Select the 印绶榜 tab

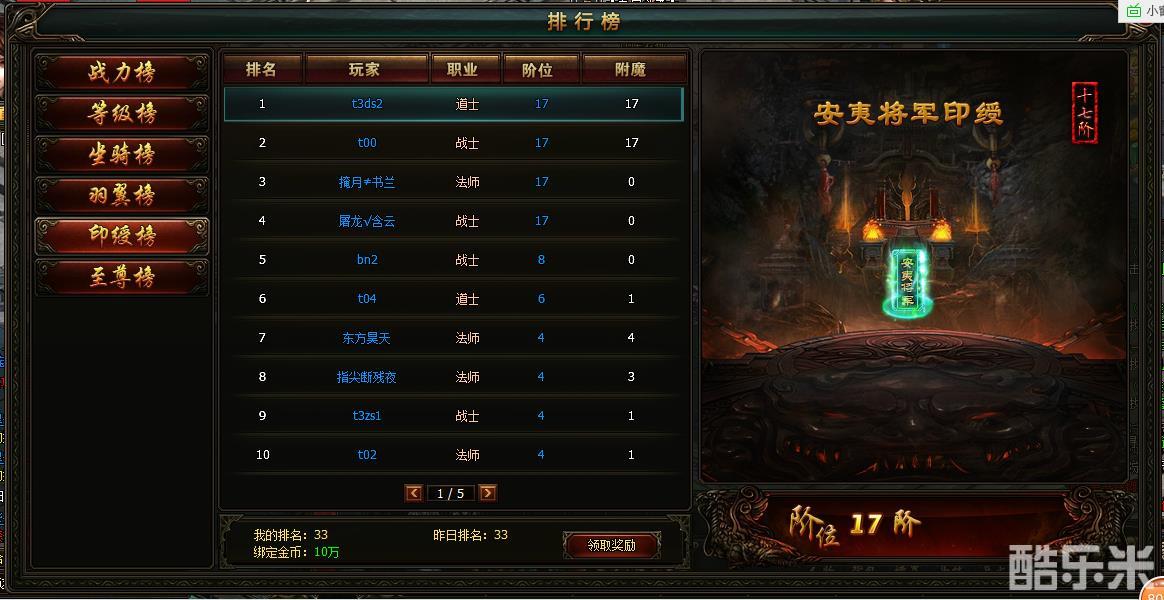[x=122, y=236]
